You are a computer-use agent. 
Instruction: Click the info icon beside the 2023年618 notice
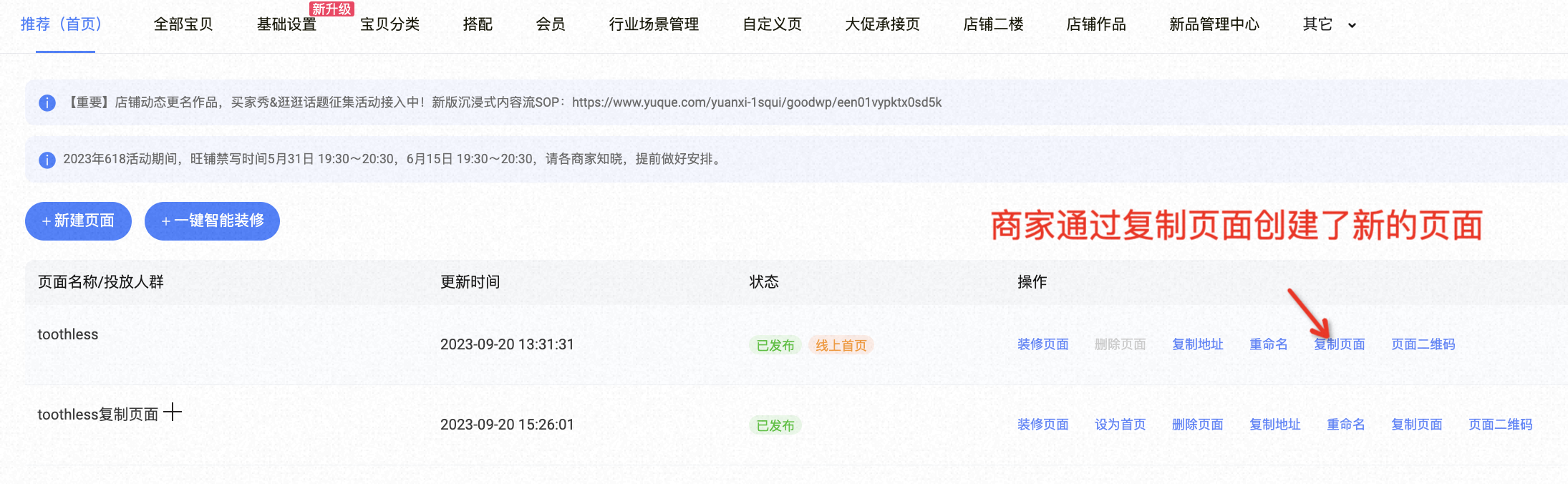tap(47, 160)
